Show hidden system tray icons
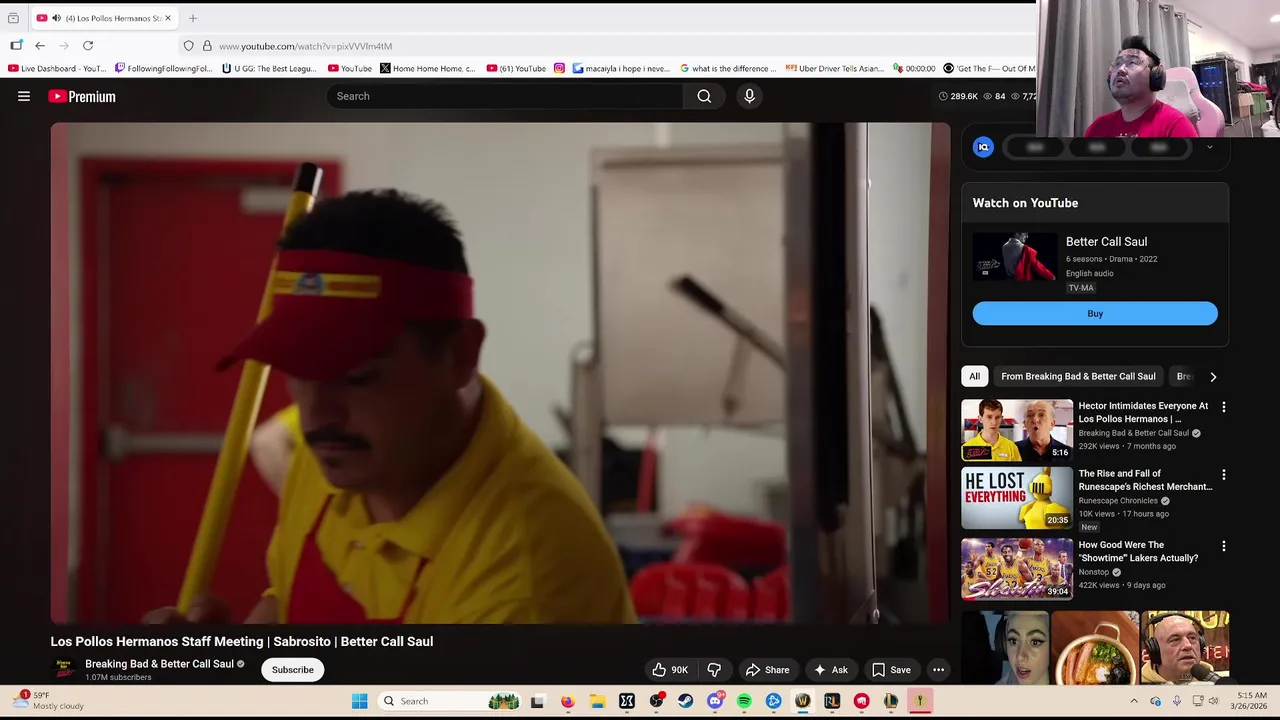 tap(1134, 701)
